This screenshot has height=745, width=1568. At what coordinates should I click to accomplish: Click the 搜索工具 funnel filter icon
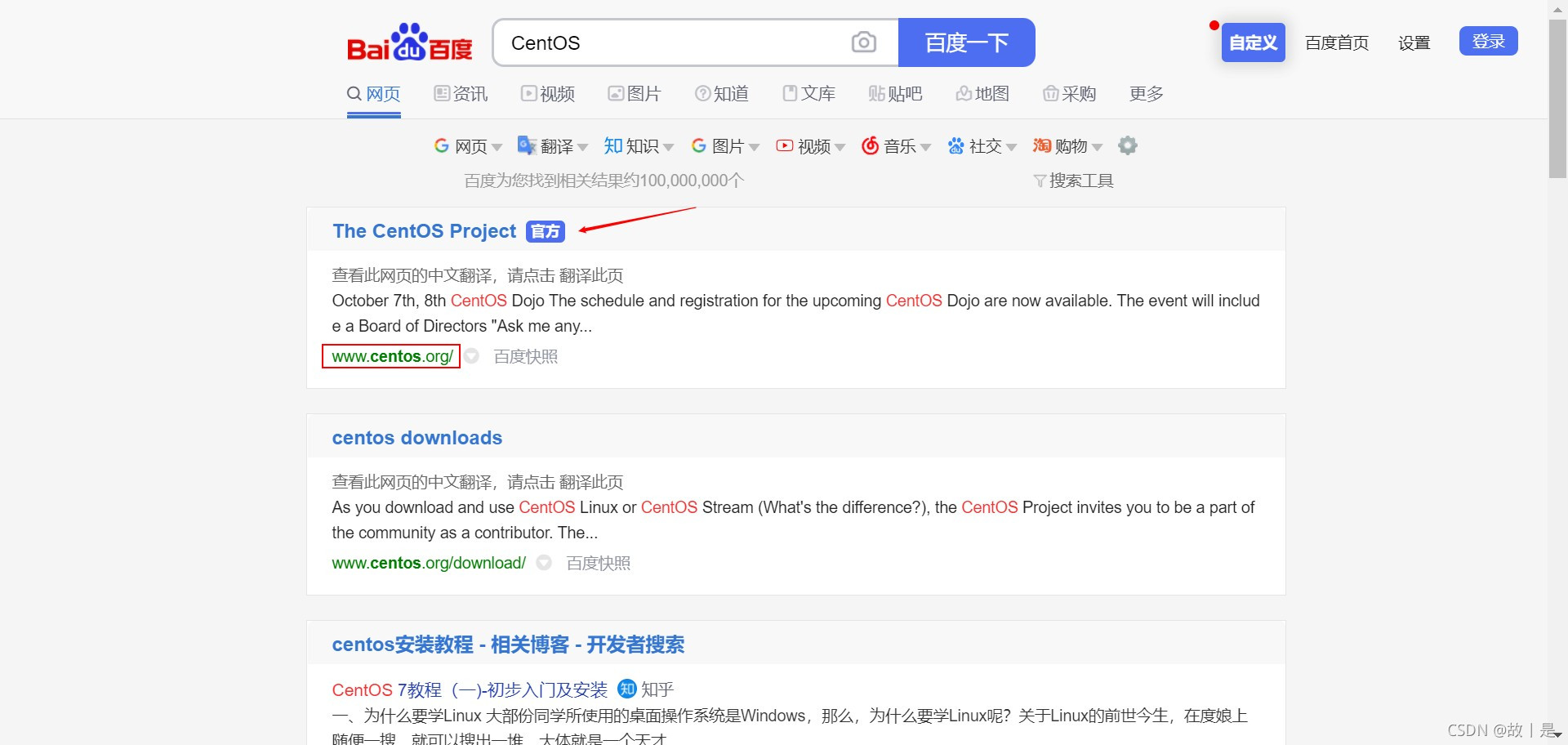coord(1040,181)
